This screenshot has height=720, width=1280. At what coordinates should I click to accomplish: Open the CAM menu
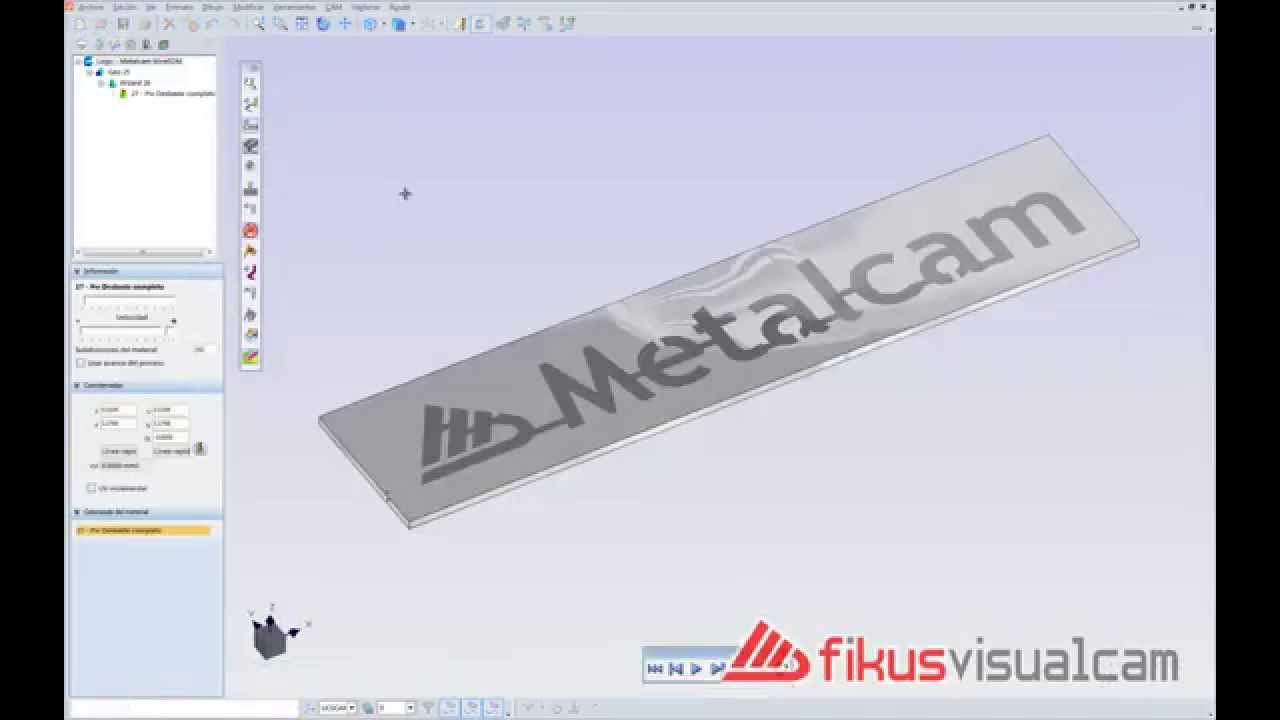tap(334, 7)
